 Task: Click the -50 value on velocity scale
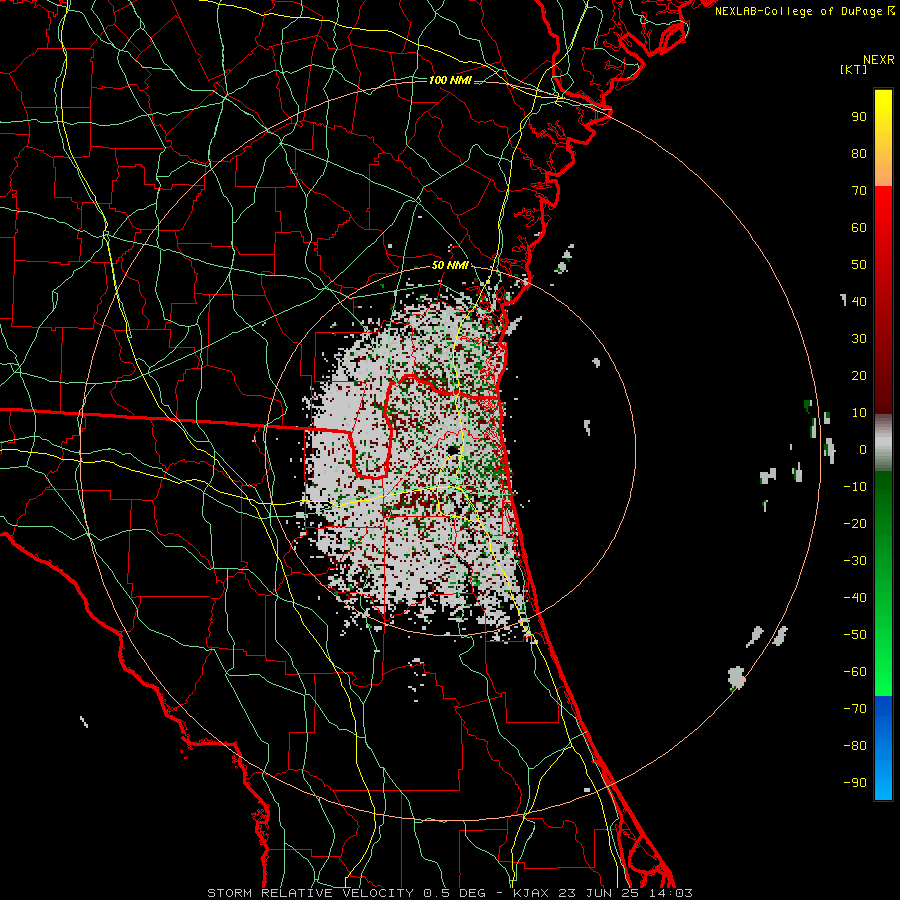tap(855, 635)
